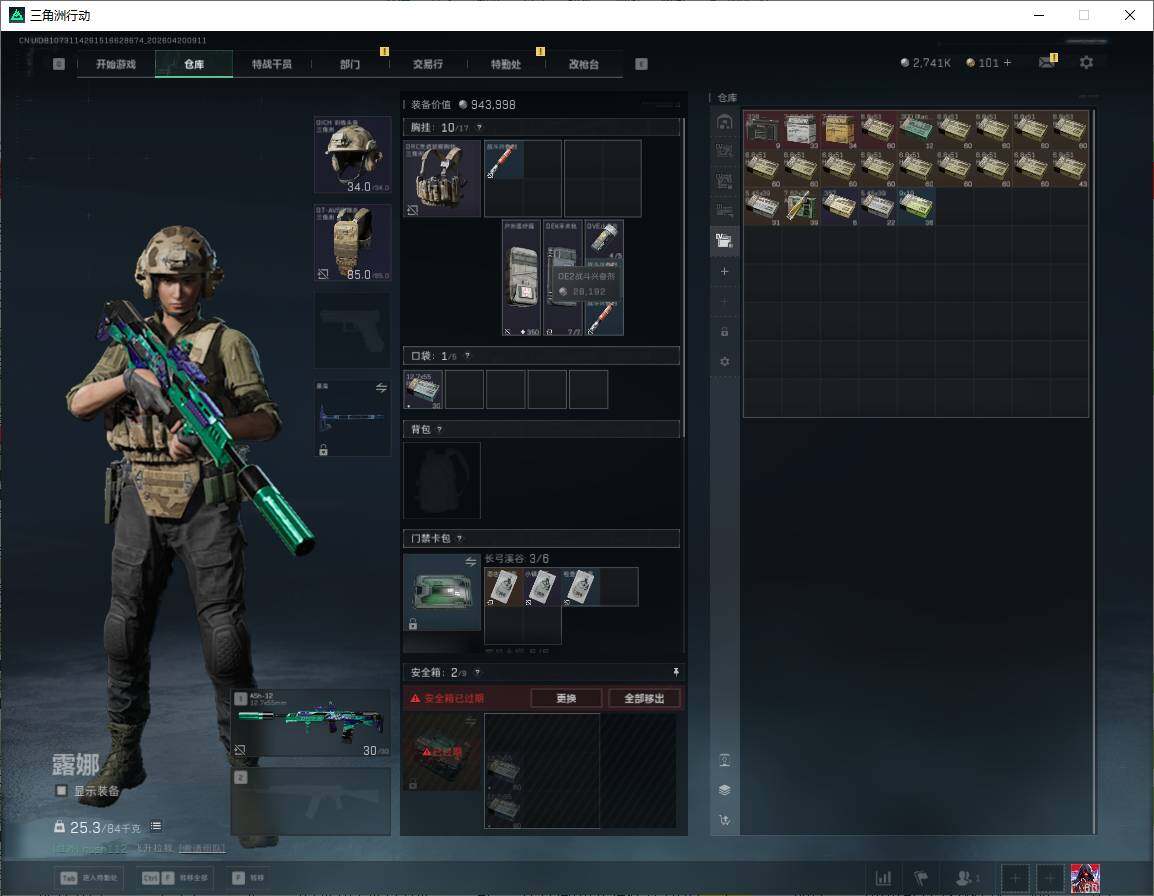
Task: Select the second stash container icon
Action: [x=724, y=152]
